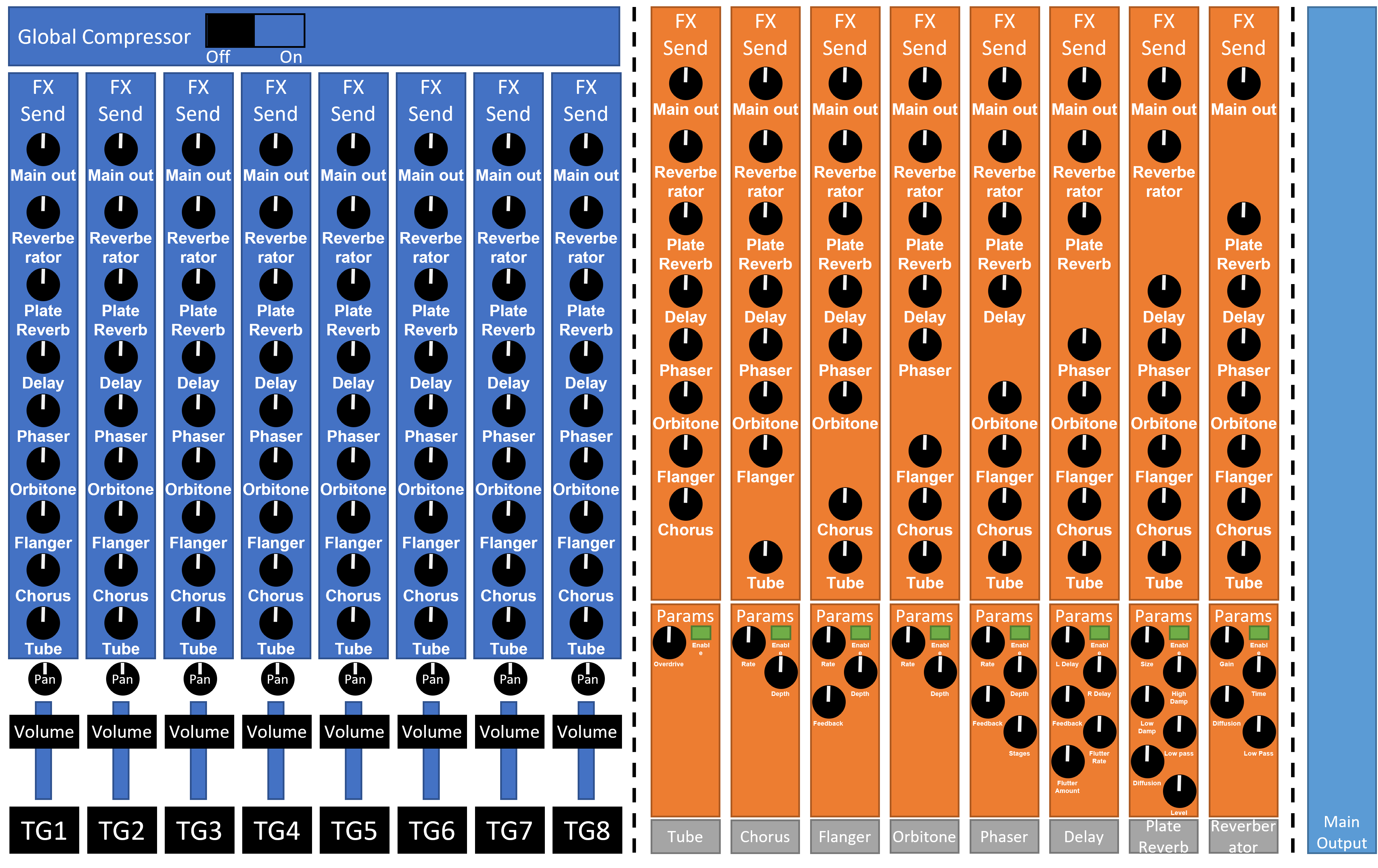The height and width of the screenshot is (868, 1378).
Task: Click the Size knob in Plate Reverb params
Action: pyautogui.click(x=1147, y=642)
